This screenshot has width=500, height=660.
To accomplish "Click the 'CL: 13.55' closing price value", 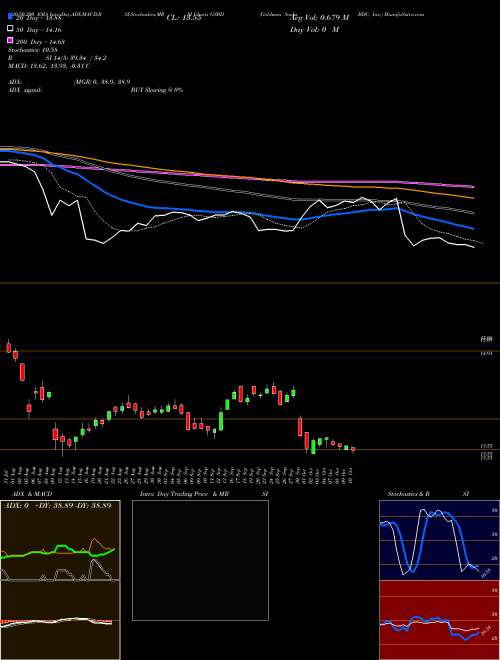I will (184, 18).
